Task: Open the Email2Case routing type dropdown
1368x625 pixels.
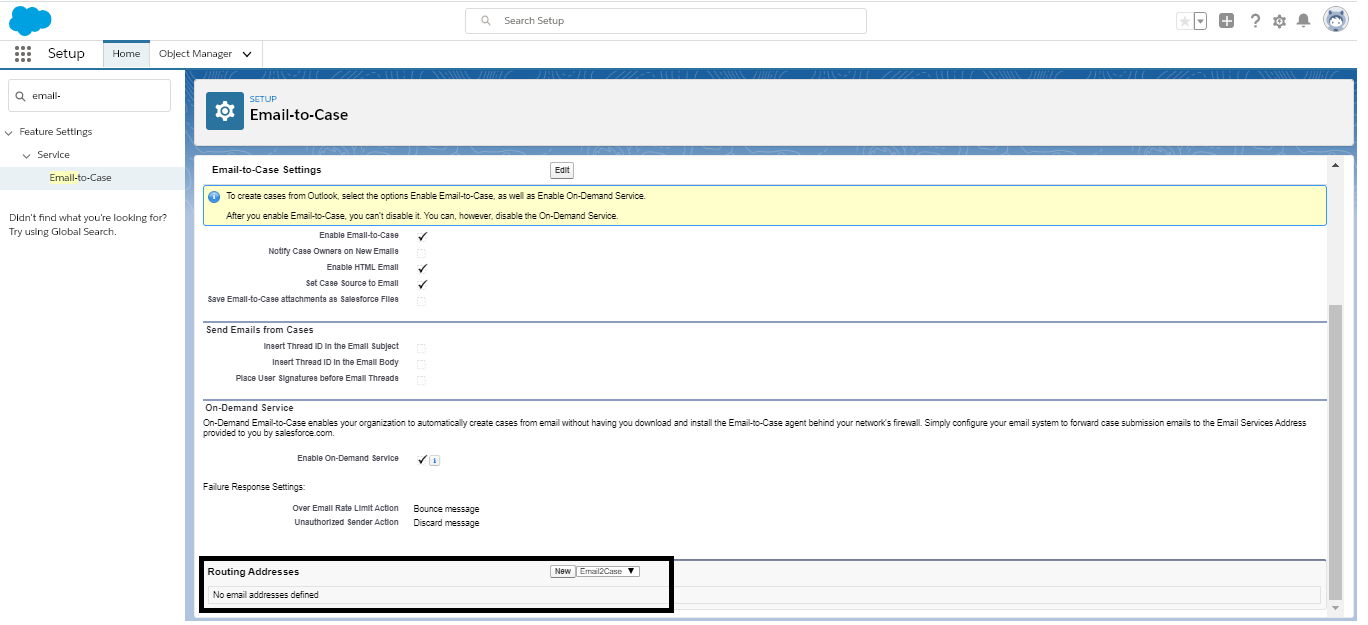Action: click(x=608, y=571)
